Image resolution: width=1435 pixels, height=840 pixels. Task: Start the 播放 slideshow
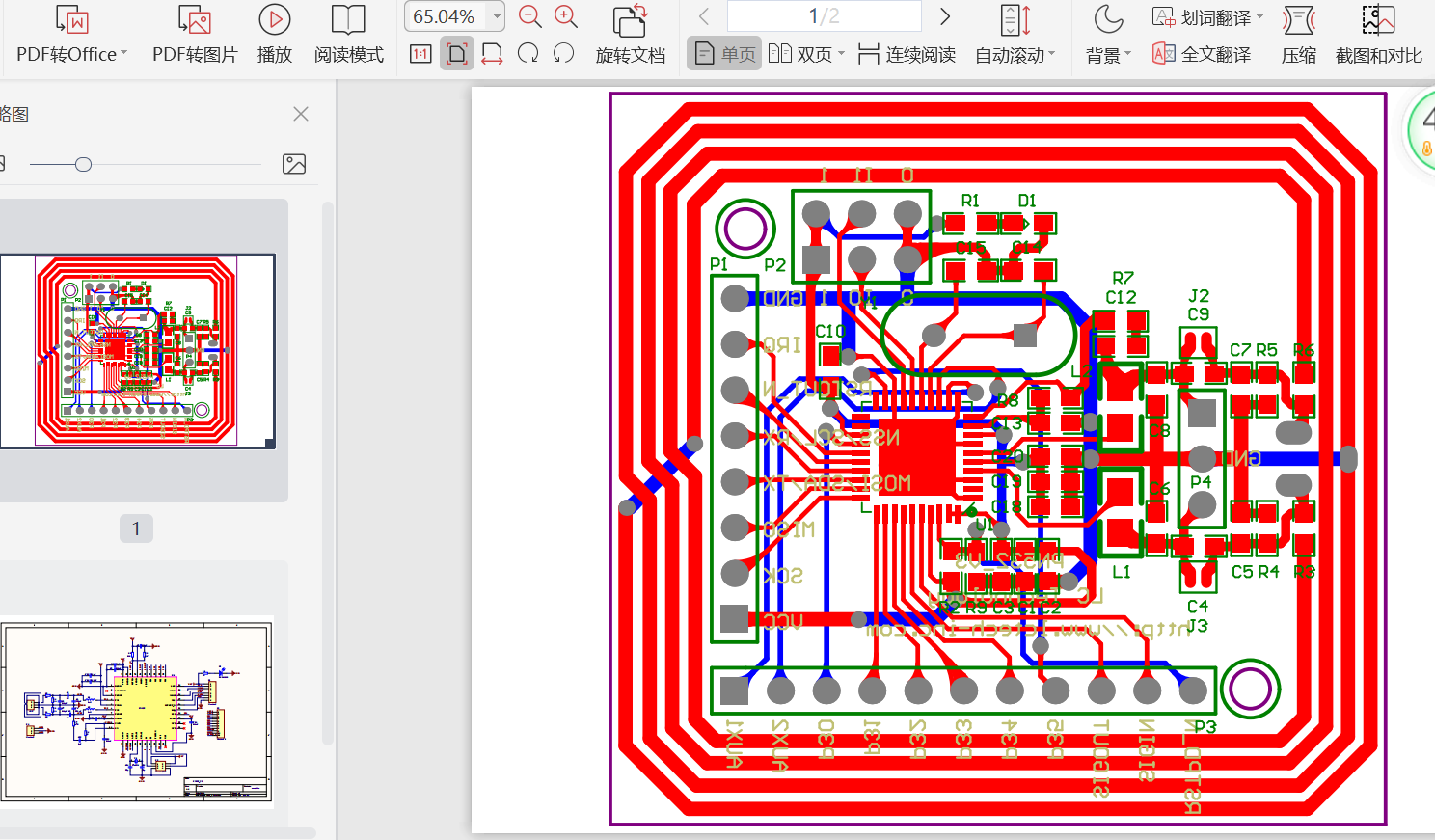[x=275, y=35]
